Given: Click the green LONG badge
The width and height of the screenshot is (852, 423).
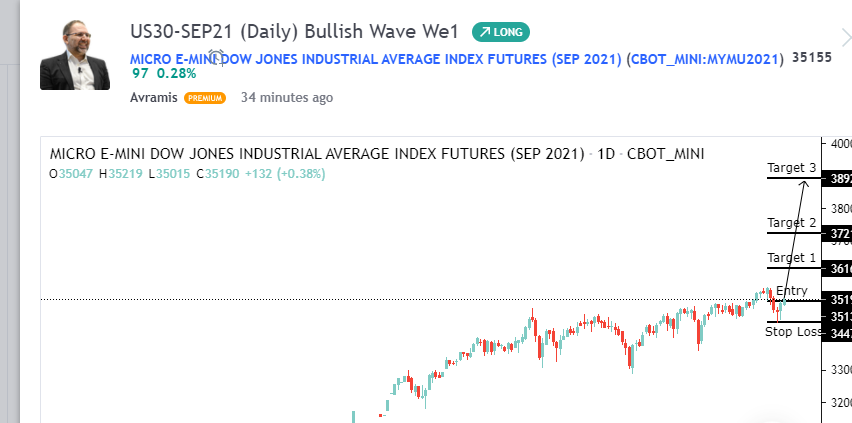Looking at the screenshot, I should (501, 33).
